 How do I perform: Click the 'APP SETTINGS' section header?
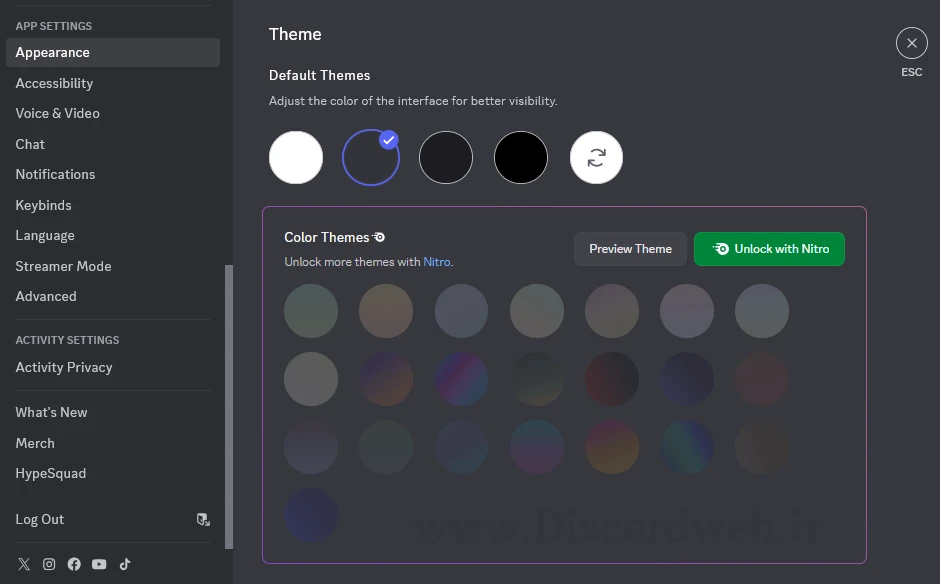pyautogui.click(x=54, y=26)
